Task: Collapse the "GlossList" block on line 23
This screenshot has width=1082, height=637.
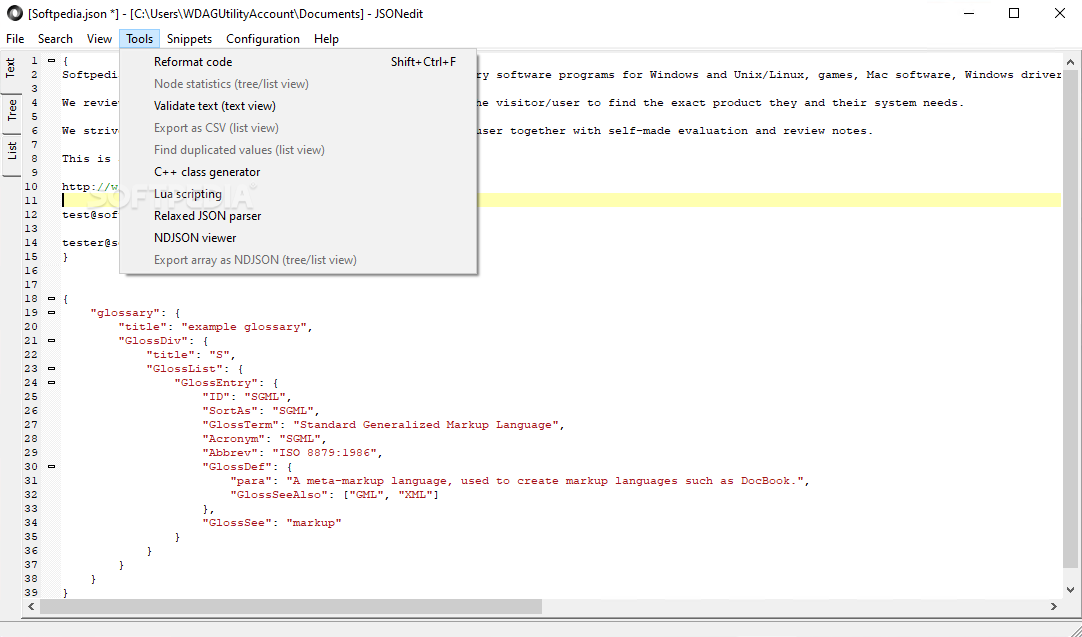Action: pyautogui.click(x=51, y=369)
